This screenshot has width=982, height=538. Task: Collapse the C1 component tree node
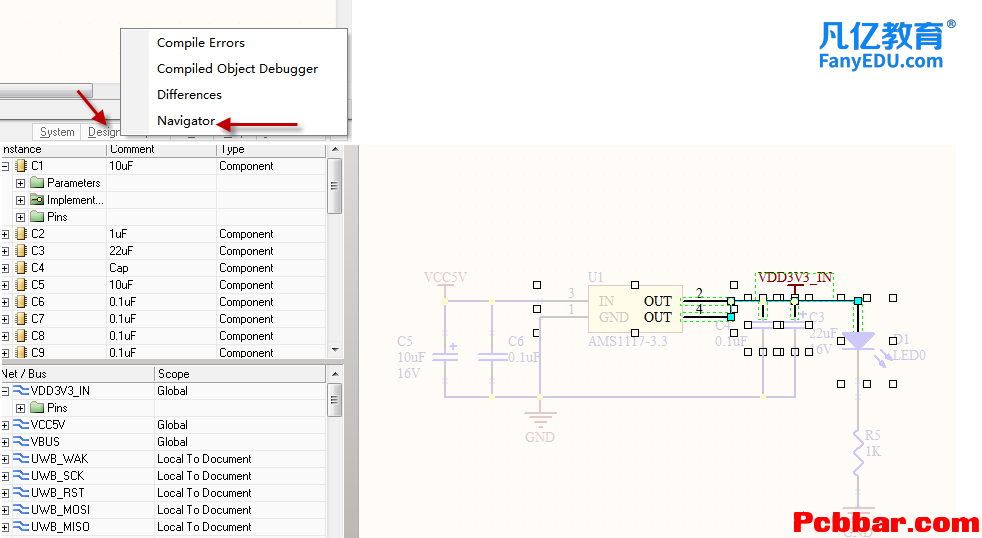[x=5, y=166]
